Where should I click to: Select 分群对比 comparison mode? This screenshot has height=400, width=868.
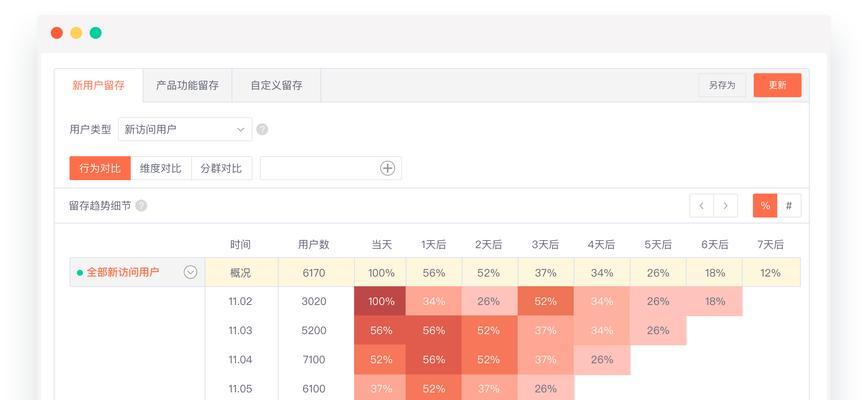[221, 168]
